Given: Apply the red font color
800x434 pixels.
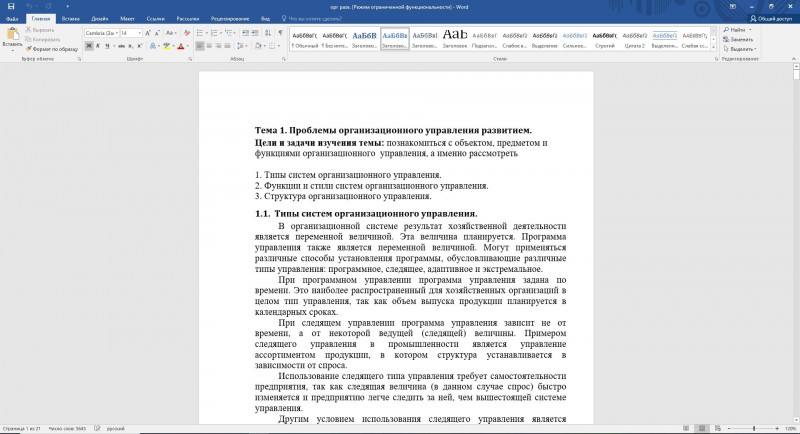Looking at the screenshot, I should click(x=181, y=46).
